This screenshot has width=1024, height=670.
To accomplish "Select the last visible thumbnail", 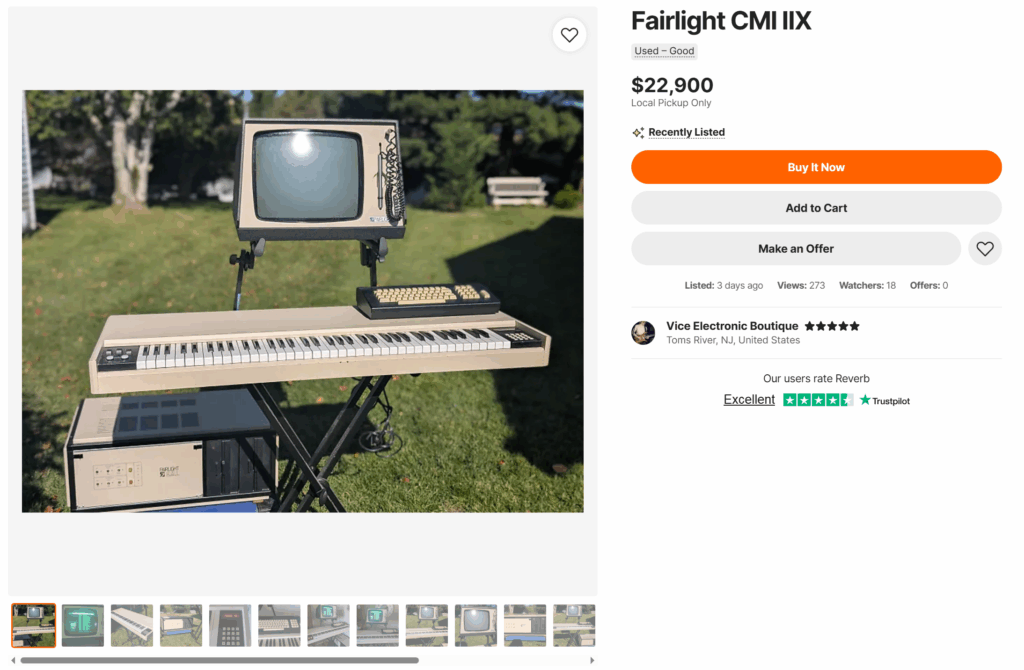I will click(x=574, y=626).
